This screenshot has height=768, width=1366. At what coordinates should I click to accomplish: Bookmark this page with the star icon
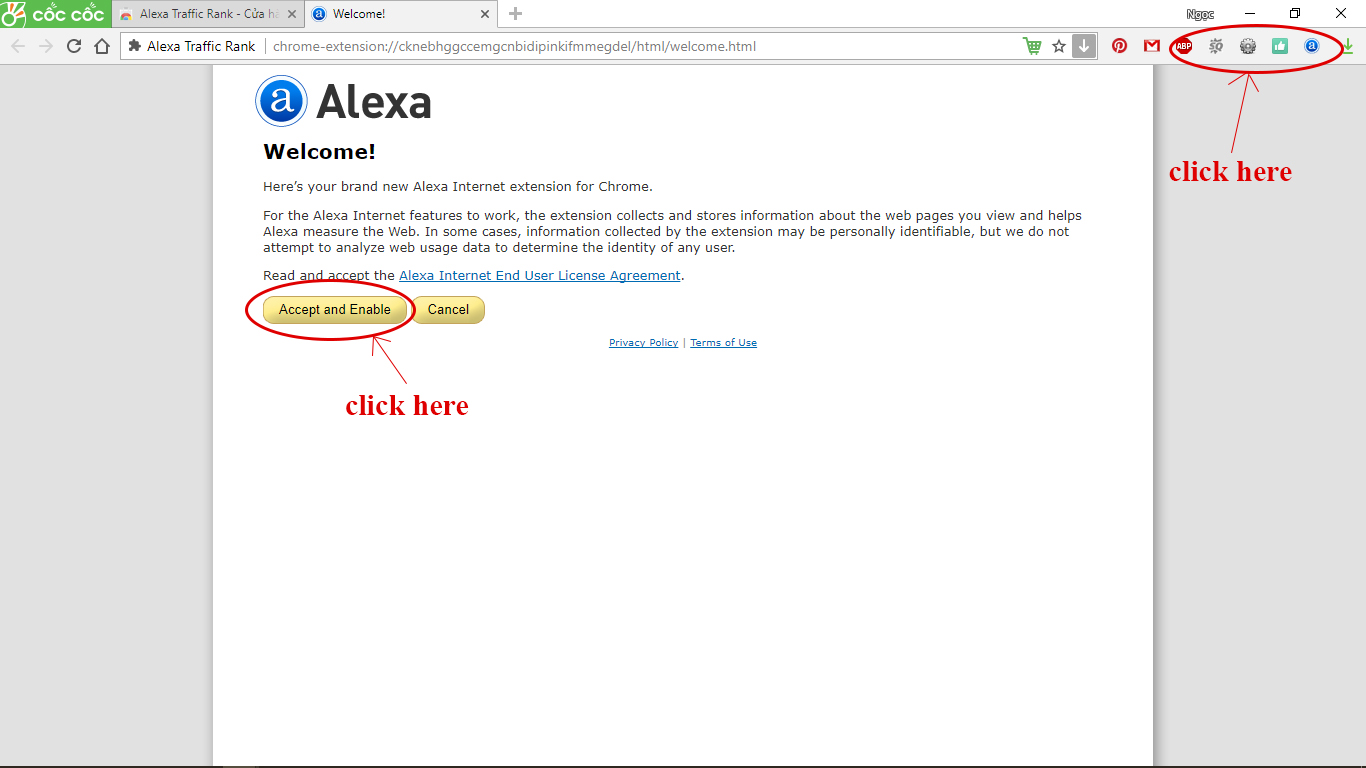point(1059,46)
